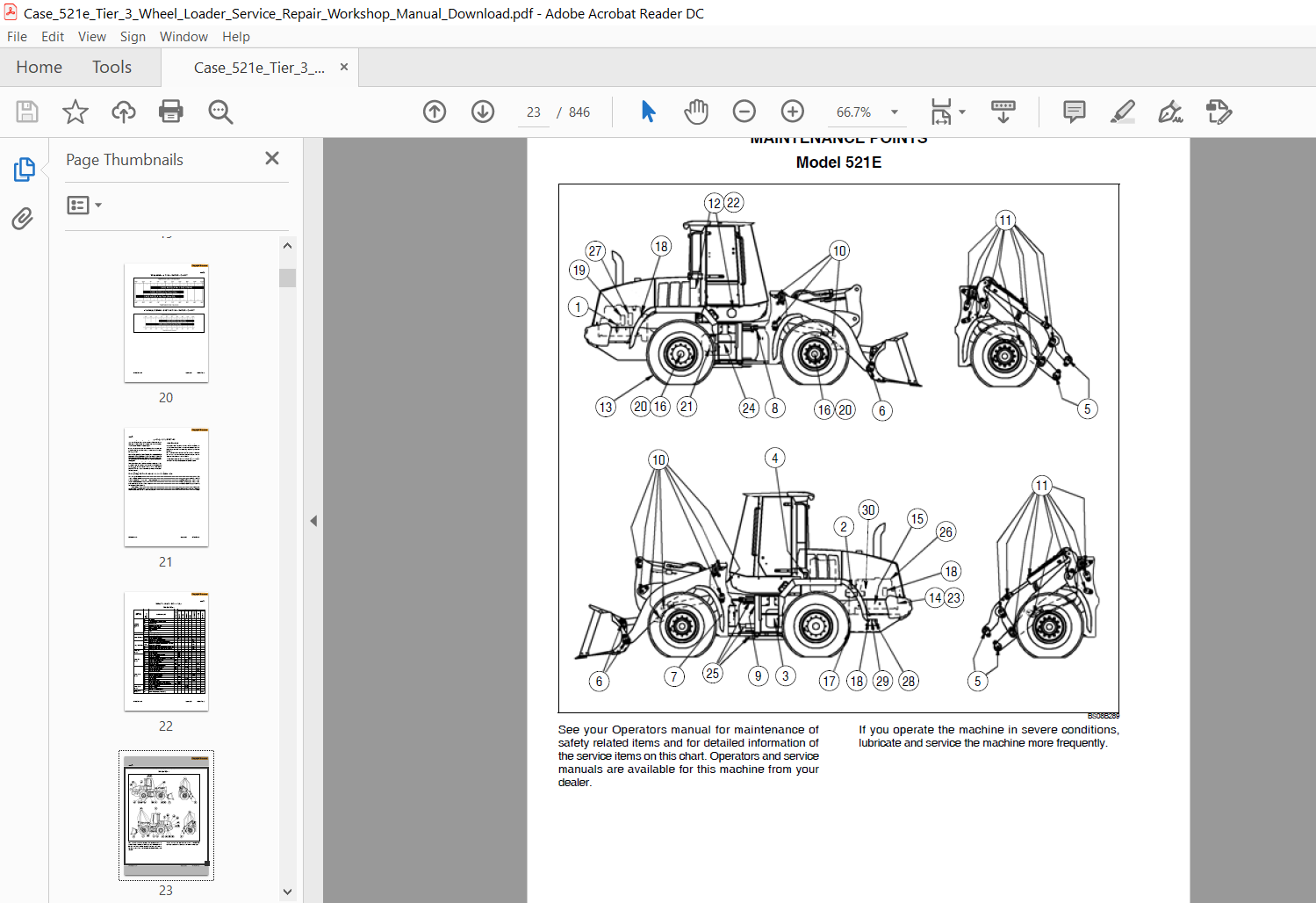Image resolution: width=1316 pixels, height=903 pixels.
Task: Select page 23 thumbnail
Action: point(166,815)
